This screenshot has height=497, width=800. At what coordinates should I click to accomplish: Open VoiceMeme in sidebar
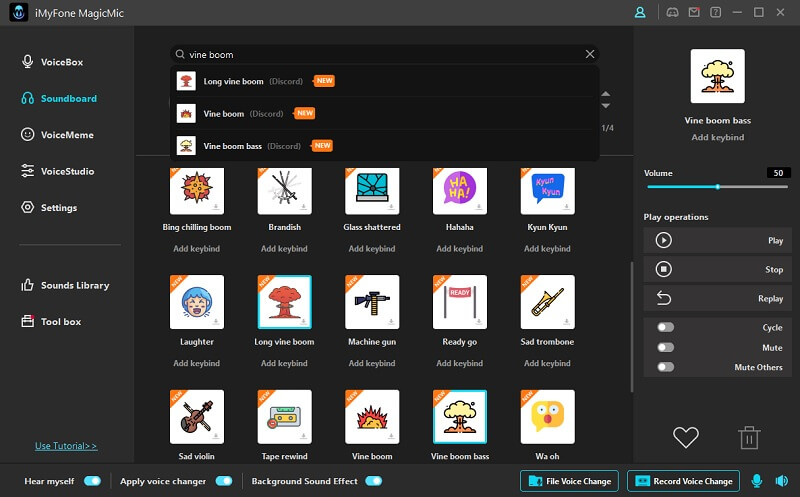pyautogui.click(x=57, y=135)
